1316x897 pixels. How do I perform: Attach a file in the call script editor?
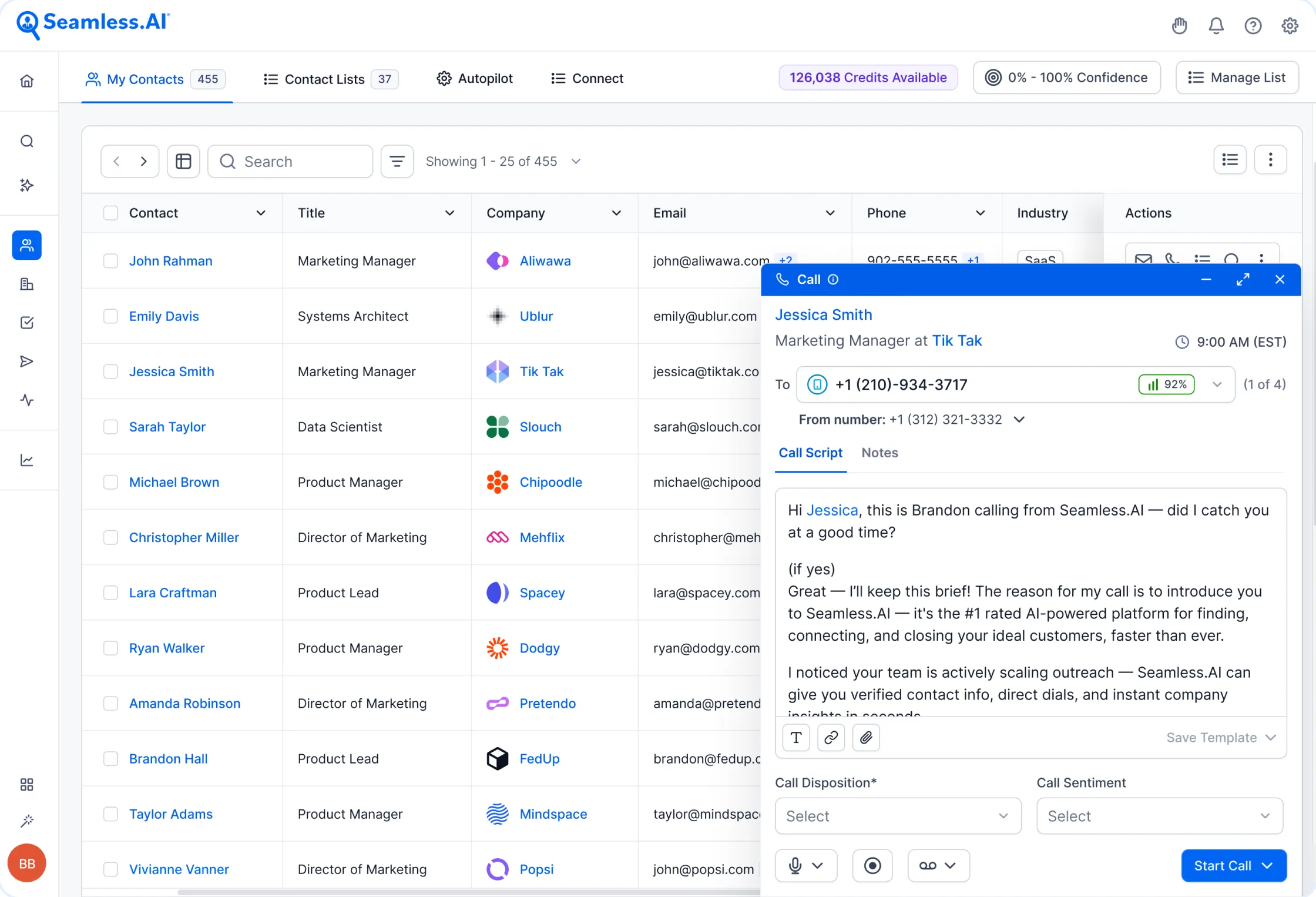tap(865, 737)
